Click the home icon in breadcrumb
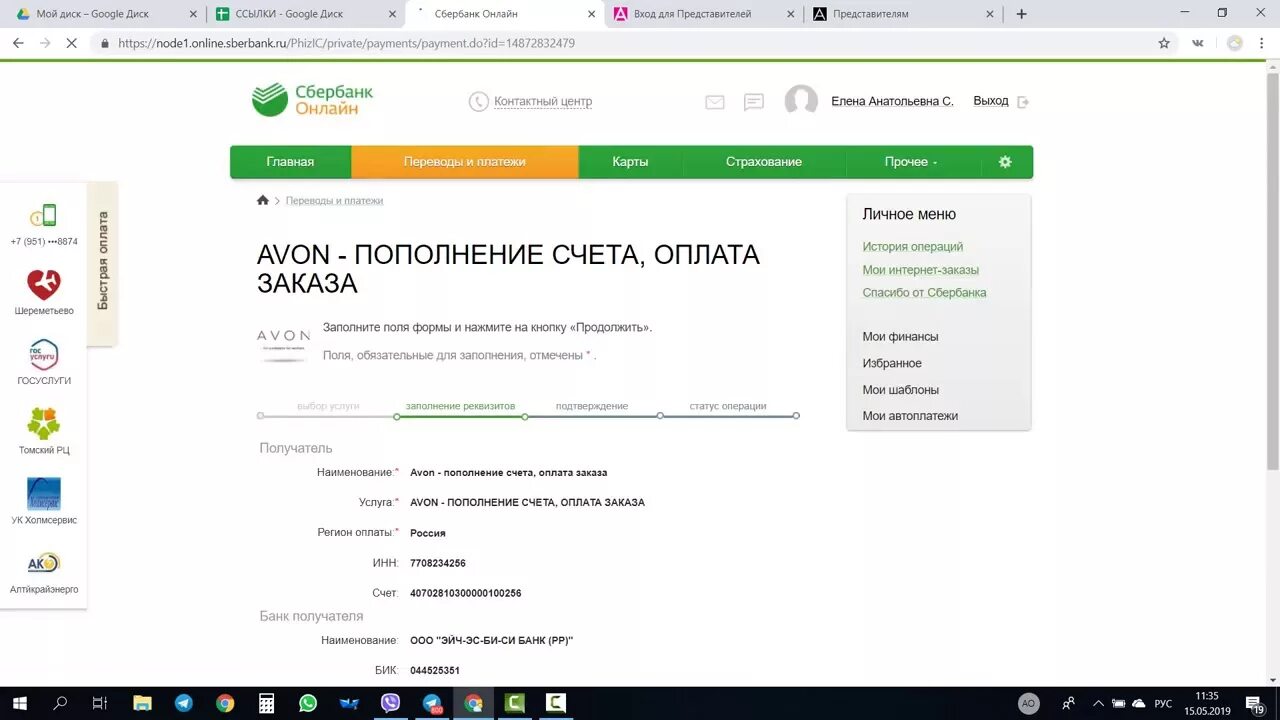Screen dimensions: 1280x720 point(263,200)
